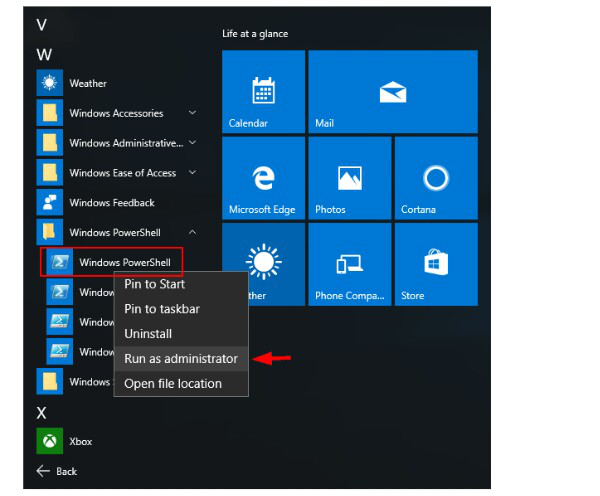
Task: Click the Windows Accessories label text
Action: (x=116, y=113)
